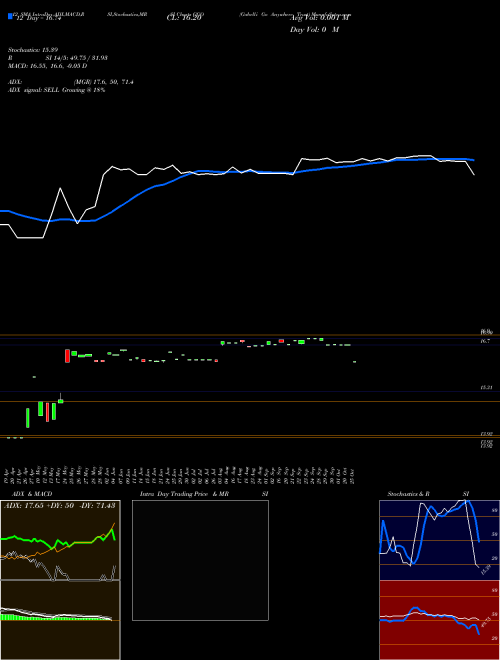Click the "Day Vol: 0 M" label
Viewport: 500px width, 660px height.
coord(314,30)
